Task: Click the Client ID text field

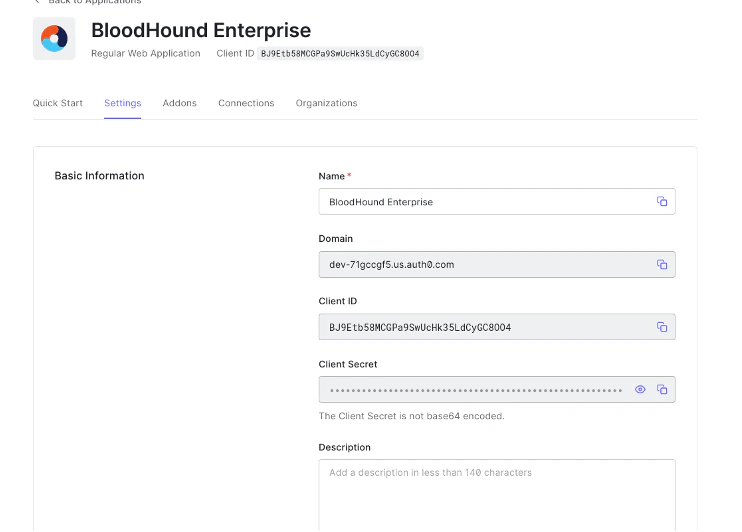Action: 480,327
